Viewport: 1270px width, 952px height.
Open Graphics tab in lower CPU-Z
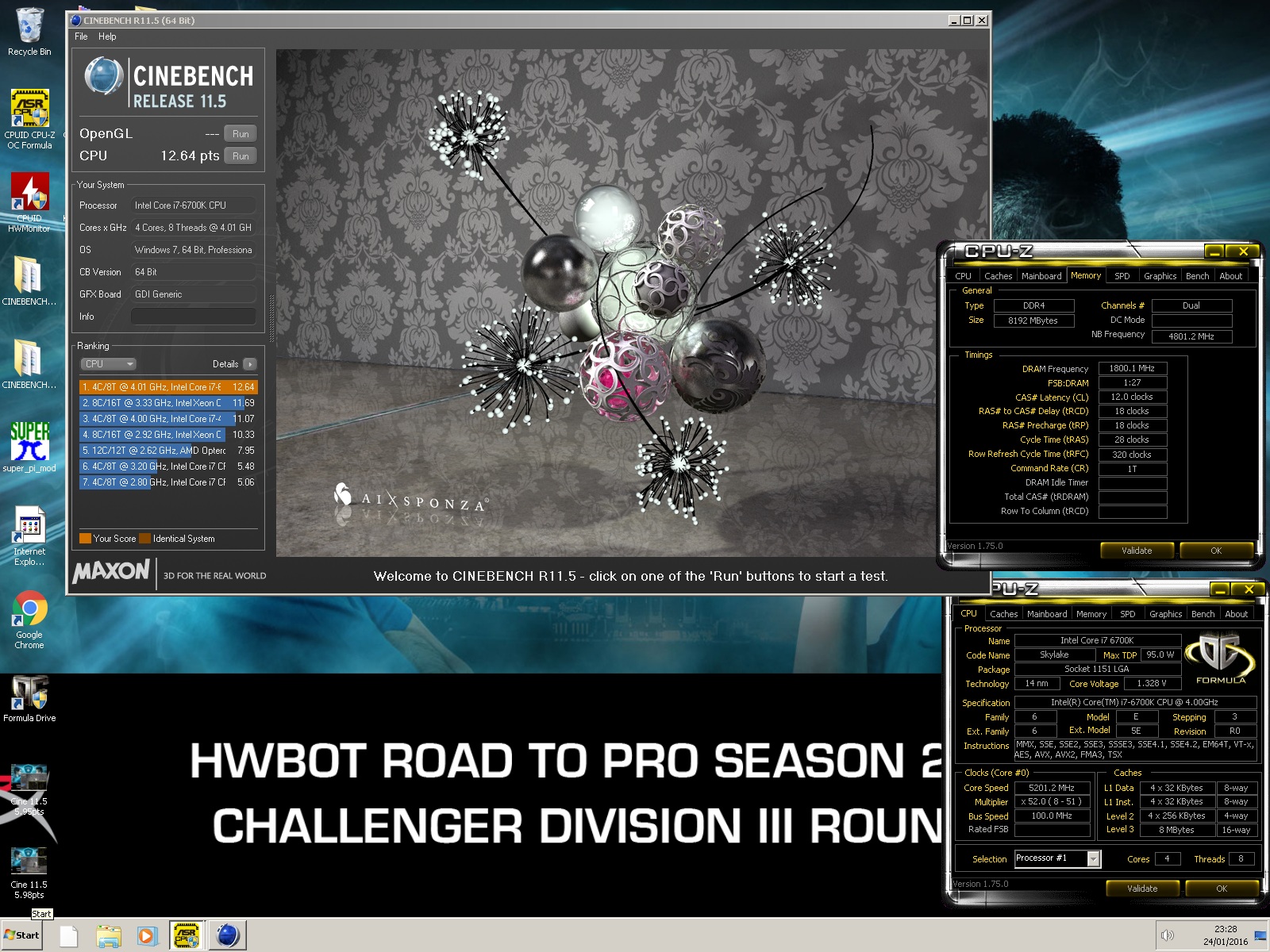[1165, 614]
